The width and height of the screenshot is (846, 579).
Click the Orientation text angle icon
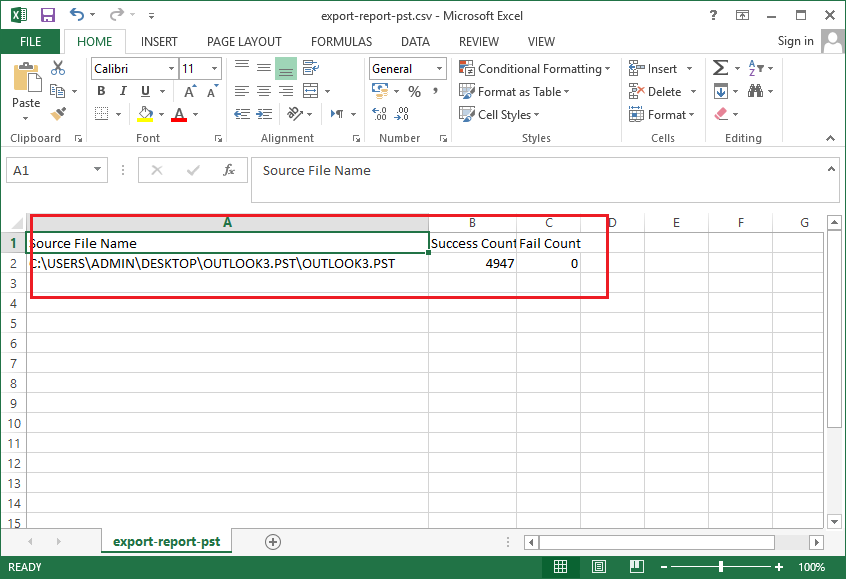[295, 114]
